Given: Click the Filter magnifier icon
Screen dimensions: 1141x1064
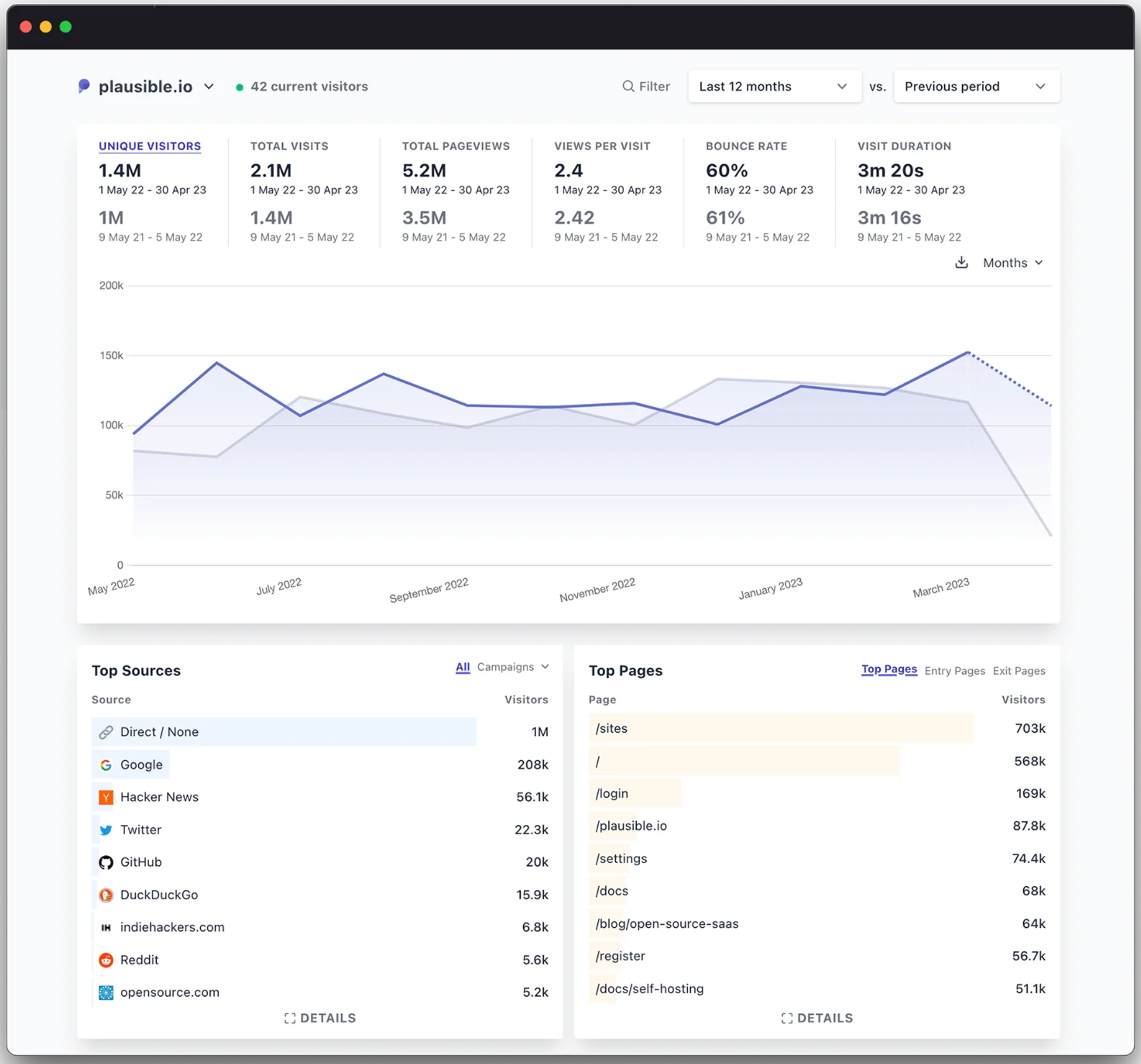Looking at the screenshot, I should pos(628,86).
